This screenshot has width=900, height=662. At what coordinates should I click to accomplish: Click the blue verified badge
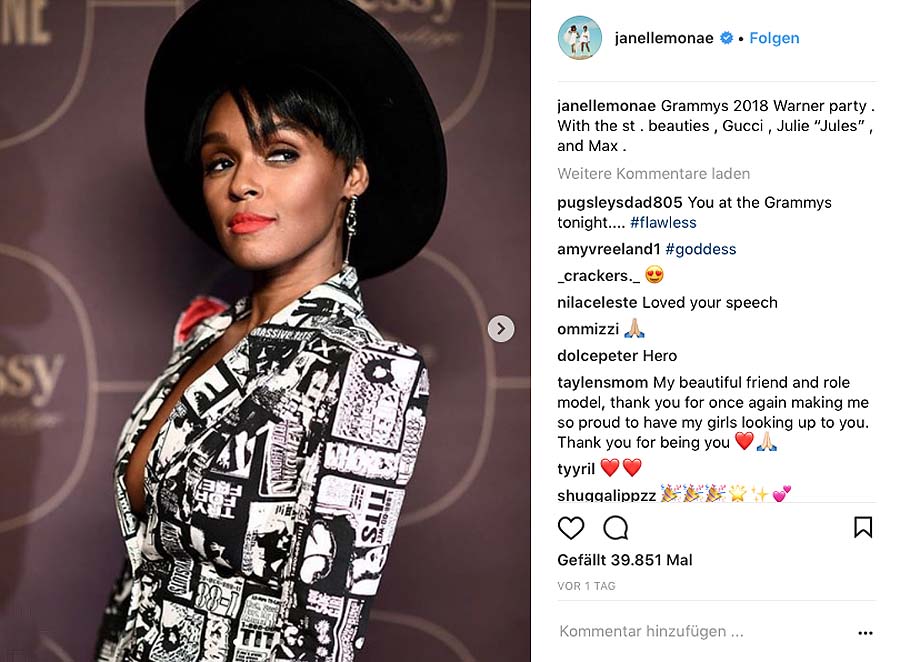tap(726, 38)
